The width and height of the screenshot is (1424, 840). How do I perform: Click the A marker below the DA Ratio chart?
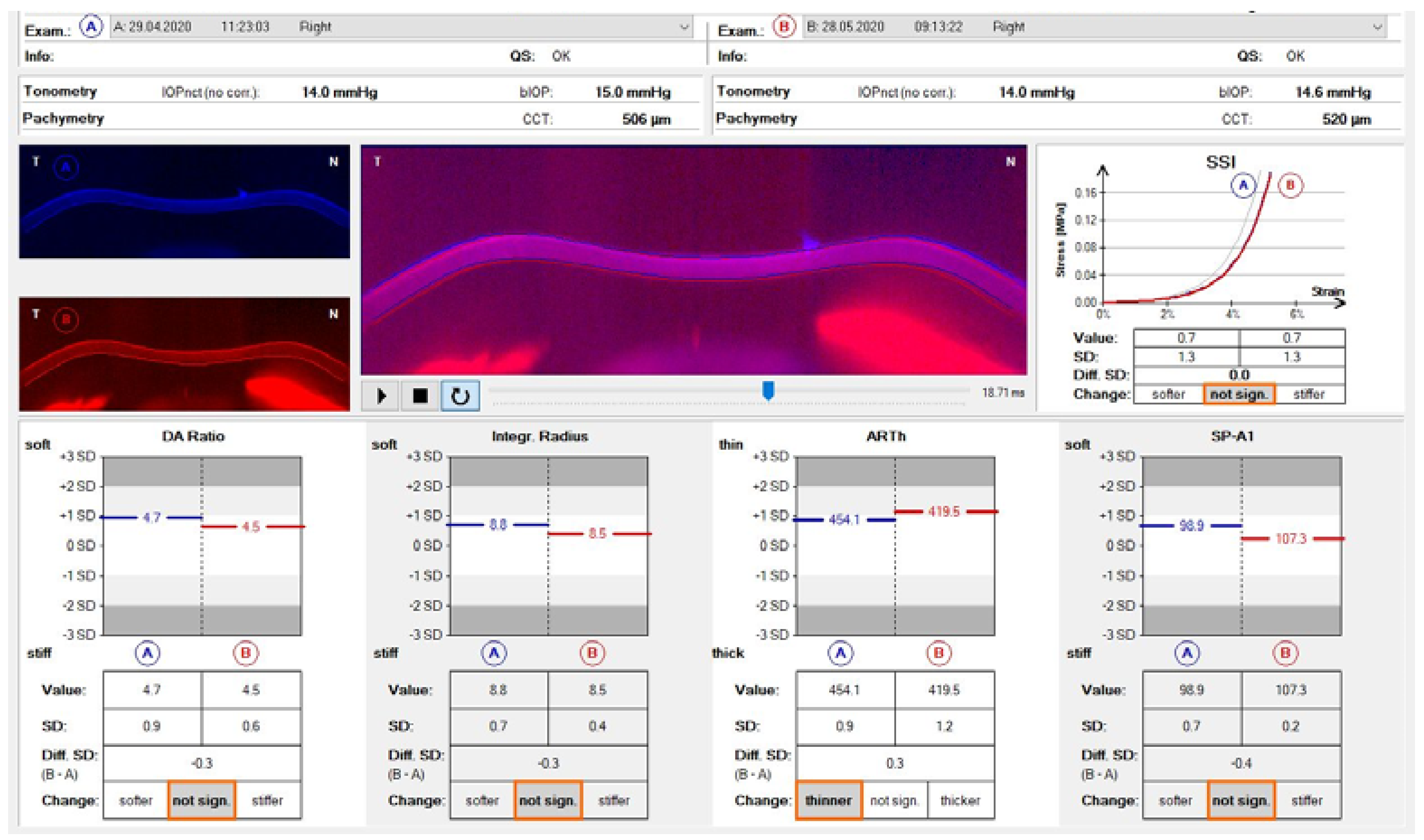click(147, 653)
